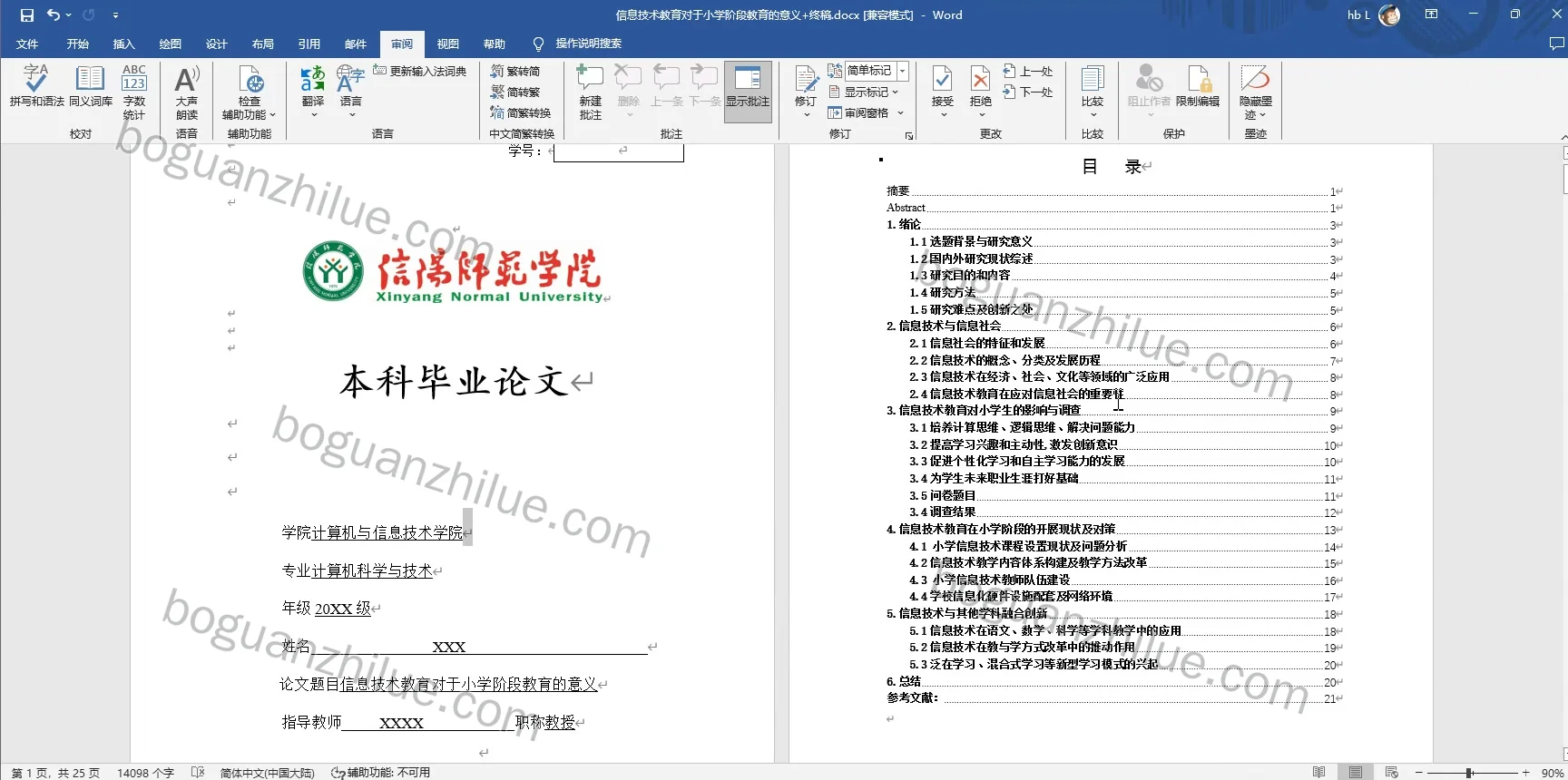The image size is (1568, 780).
Task: Go to 上一处 previous change
Action: [x=1028, y=71]
